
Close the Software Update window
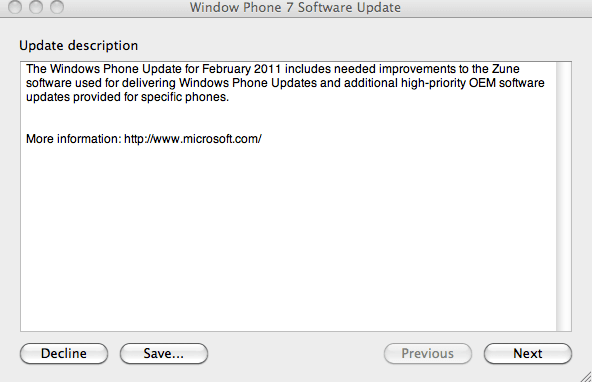click(15, 6)
